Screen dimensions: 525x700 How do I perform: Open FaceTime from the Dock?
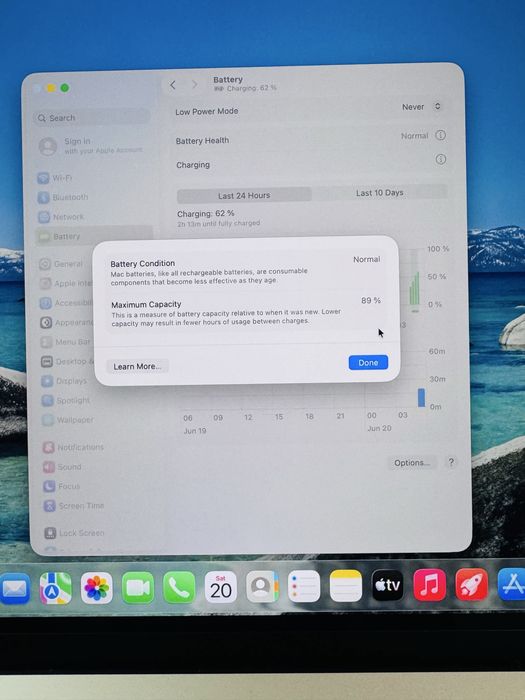pos(138,588)
